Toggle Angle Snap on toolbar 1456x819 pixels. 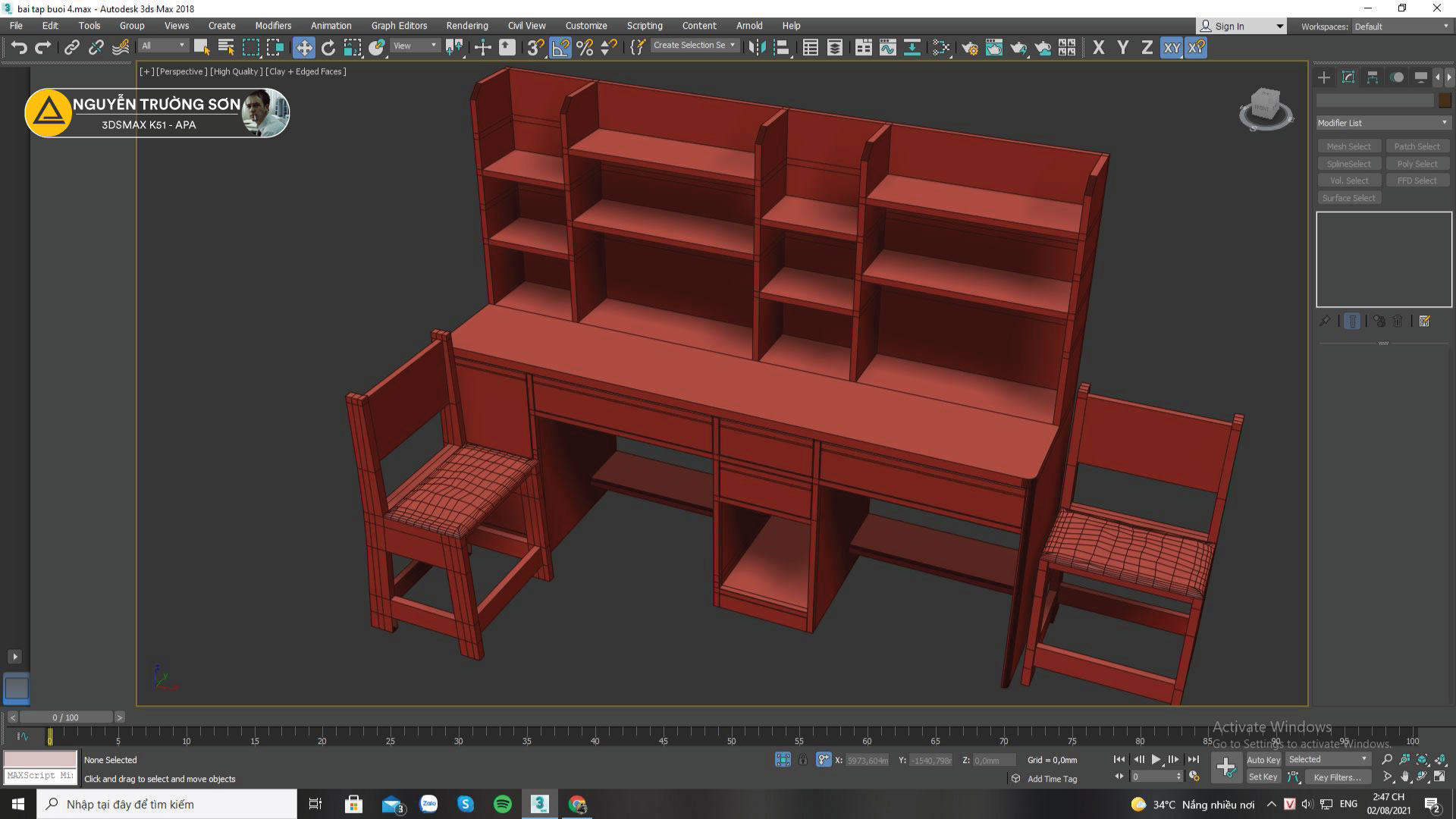(560, 48)
